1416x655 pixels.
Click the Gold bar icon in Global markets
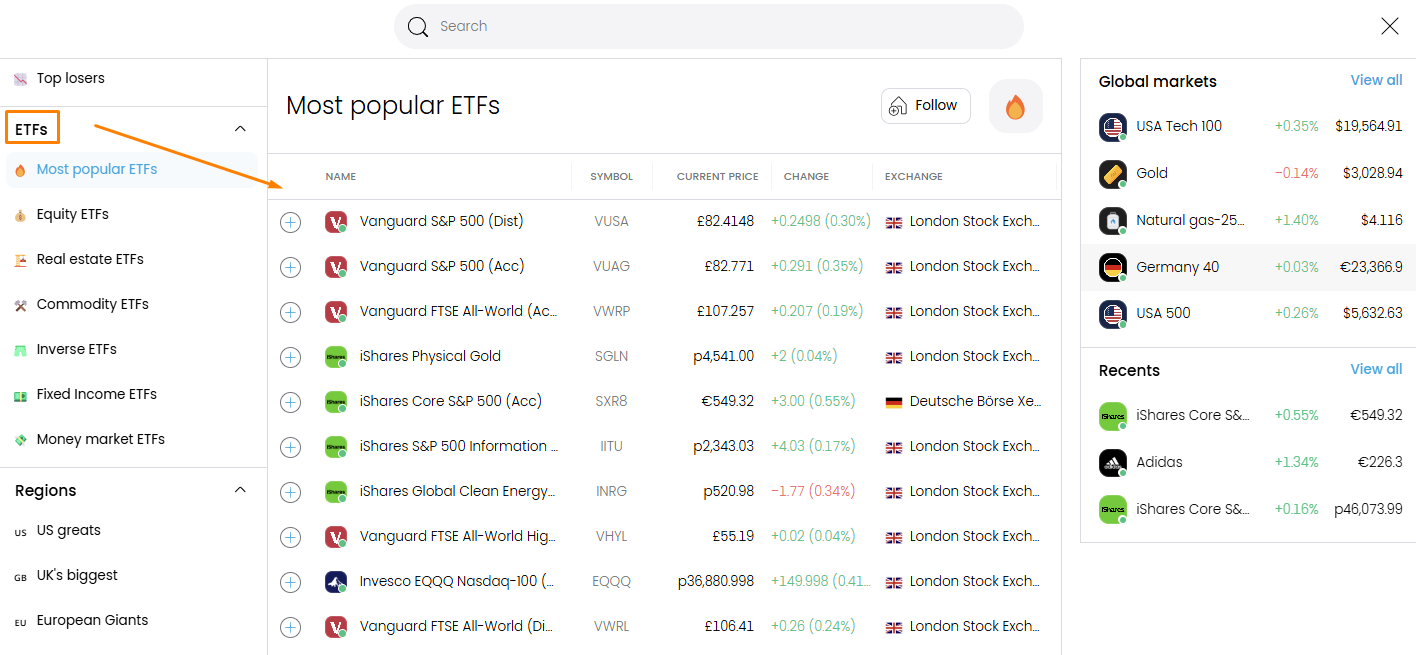(x=1113, y=174)
